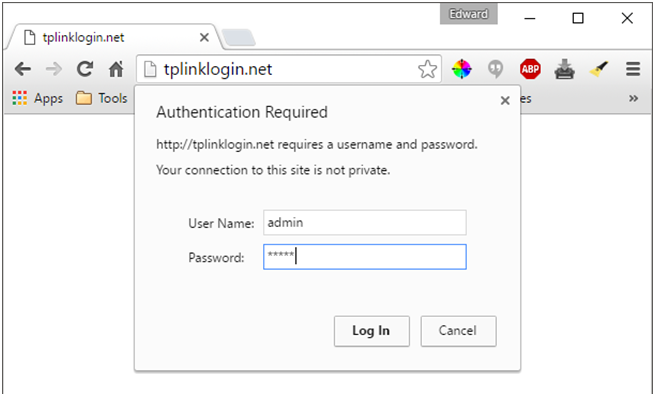Open the Adblock Plus ABP extension
The image size is (655, 396).
(530, 69)
